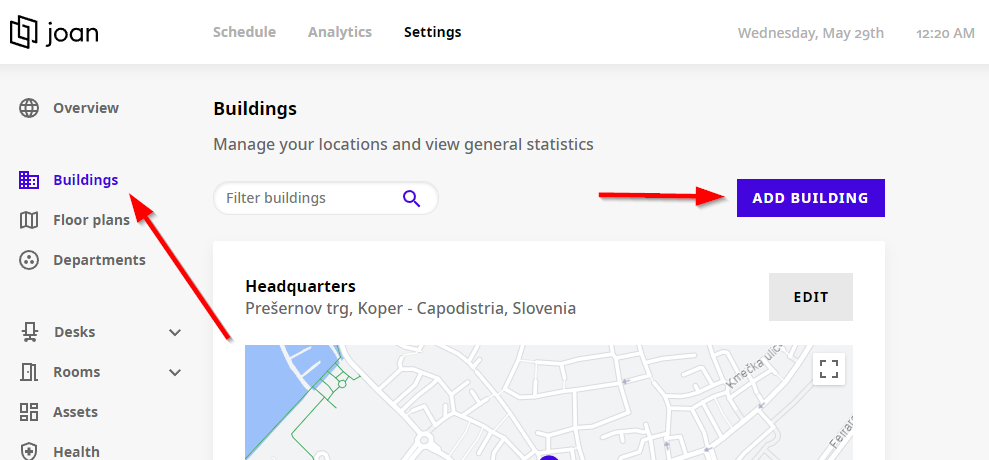
Task: Open the Floor plans map icon
Action: point(29,220)
